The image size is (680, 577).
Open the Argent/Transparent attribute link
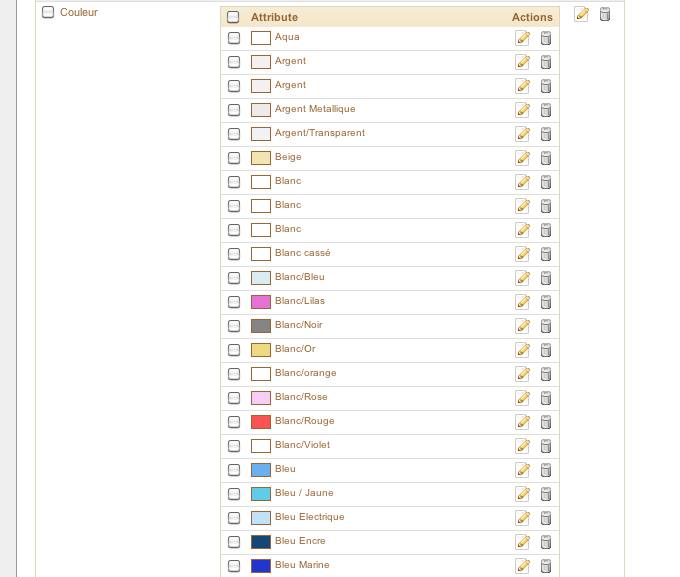coord(320,133)
